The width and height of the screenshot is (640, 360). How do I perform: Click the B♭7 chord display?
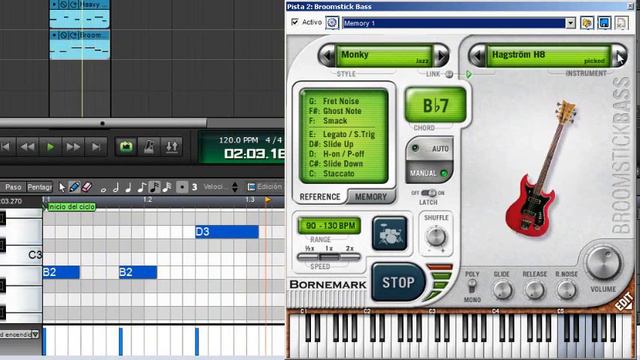click(x=436, y=105)
